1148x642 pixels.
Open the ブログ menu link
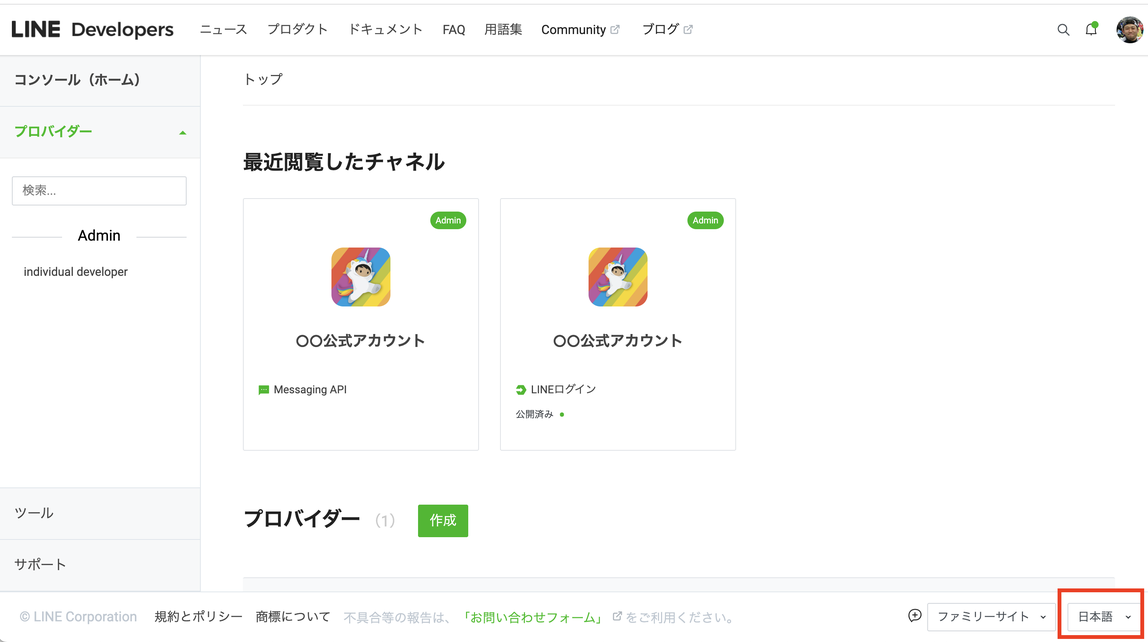[660, 30]
